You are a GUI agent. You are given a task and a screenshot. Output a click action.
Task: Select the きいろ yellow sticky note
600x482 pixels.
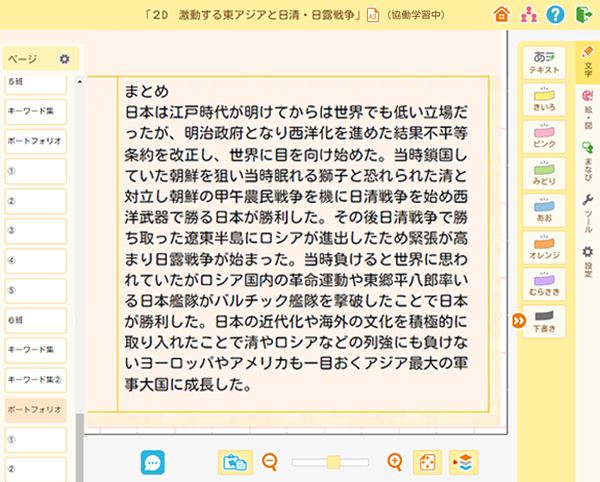click(544, 99)
